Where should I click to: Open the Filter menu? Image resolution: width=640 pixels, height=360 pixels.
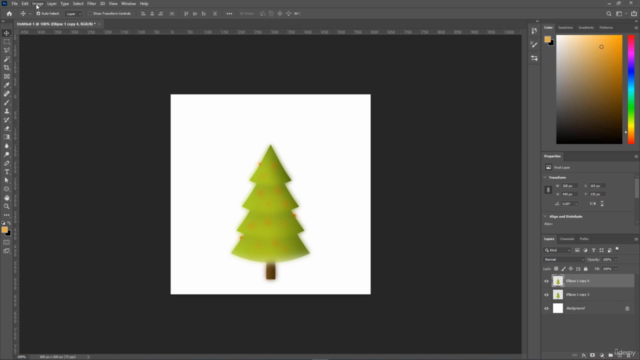91,4
